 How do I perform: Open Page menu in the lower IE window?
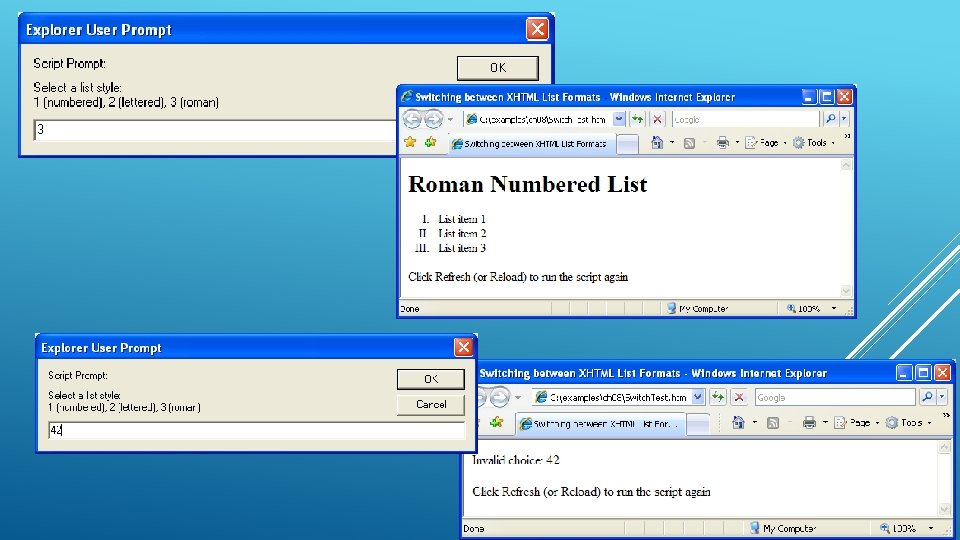point(857,422)
